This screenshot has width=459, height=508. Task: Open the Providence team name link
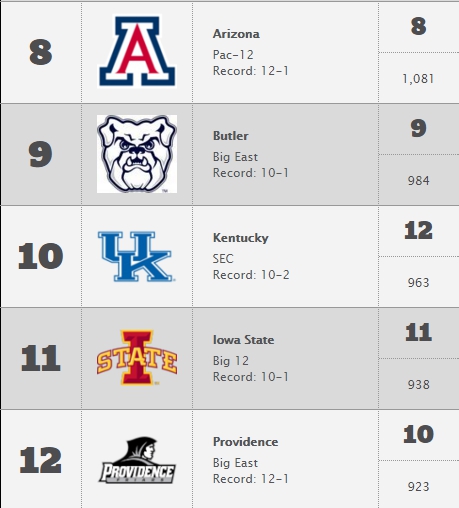245,442
